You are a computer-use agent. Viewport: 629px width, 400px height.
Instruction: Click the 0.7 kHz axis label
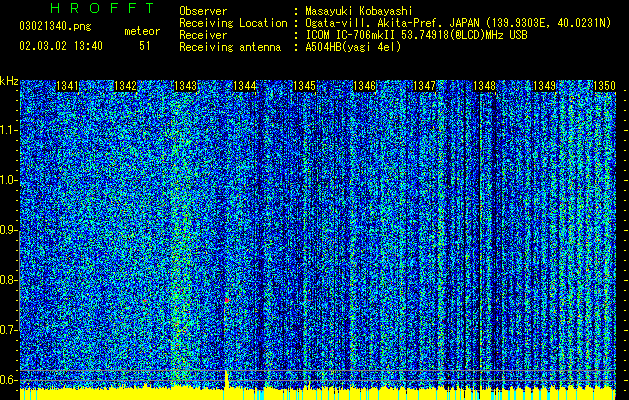(9, 330)
